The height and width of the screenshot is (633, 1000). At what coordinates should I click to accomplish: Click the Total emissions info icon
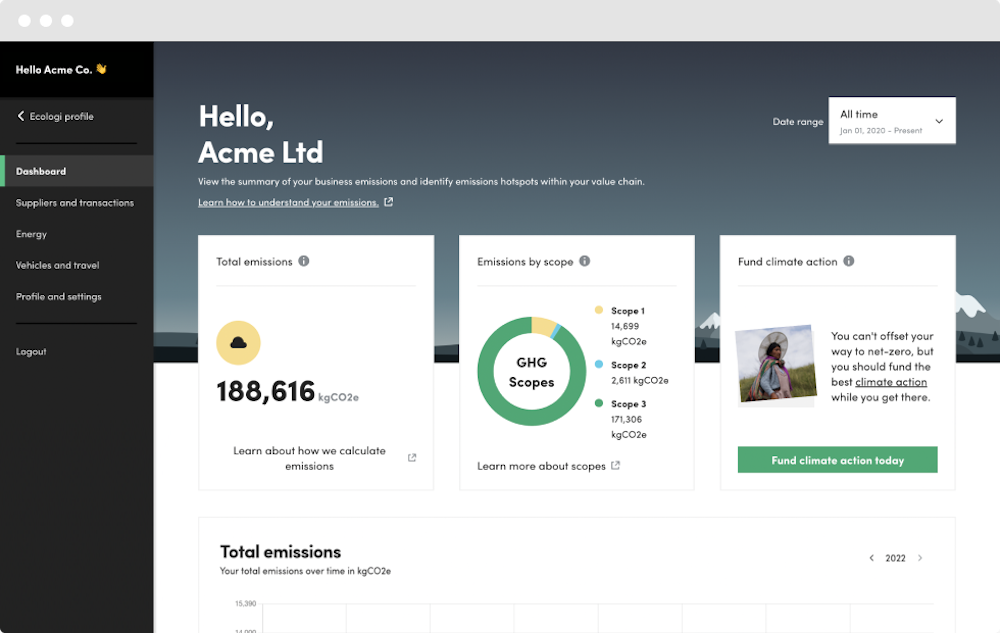(304, 261)
